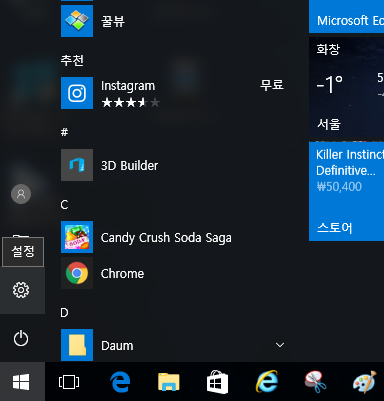Open the 서울 weather tile
The height and width of the screenshot is (401, 384).
coord(347,88)
